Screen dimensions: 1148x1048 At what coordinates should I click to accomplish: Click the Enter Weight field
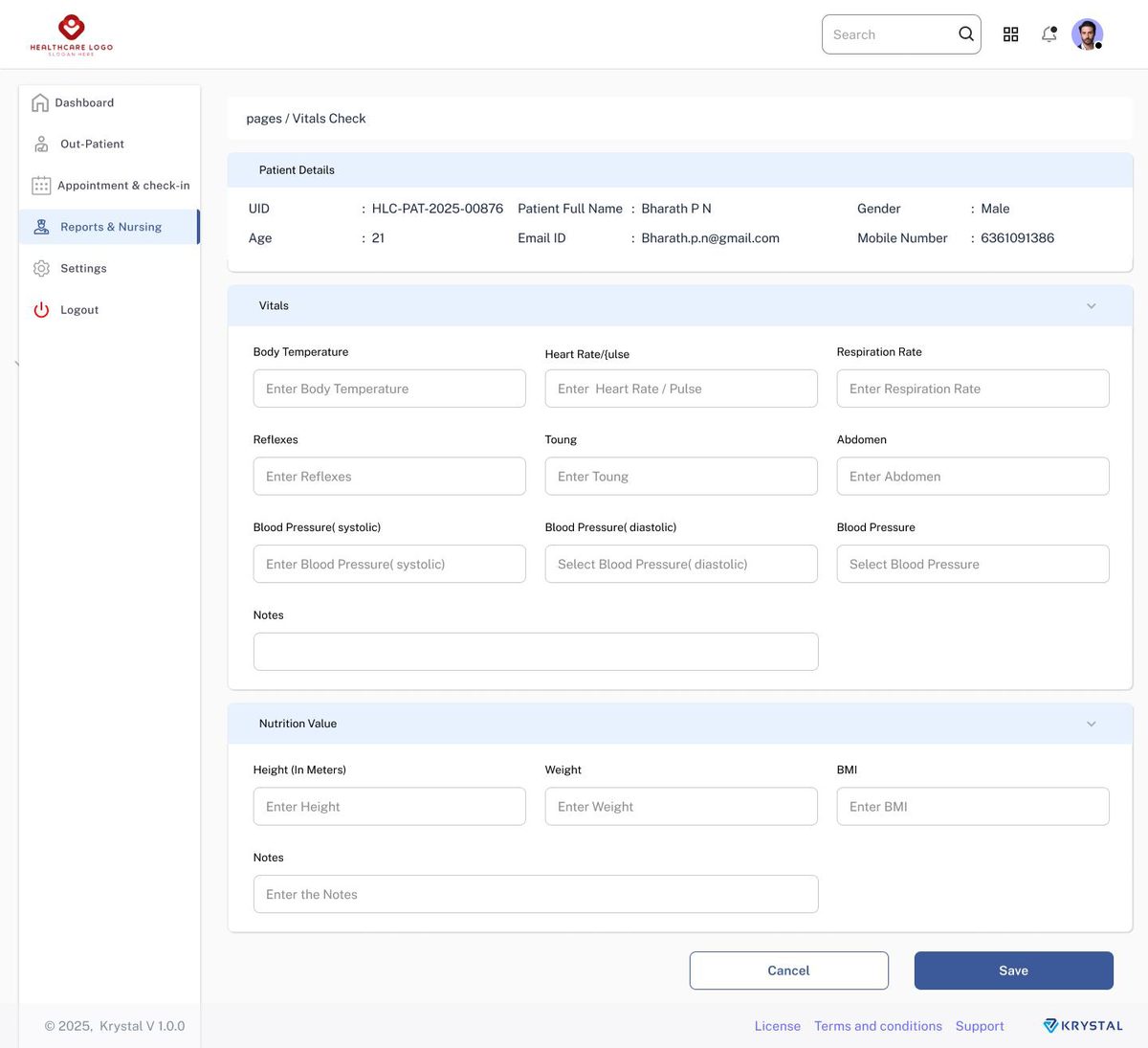pos(681,807)
